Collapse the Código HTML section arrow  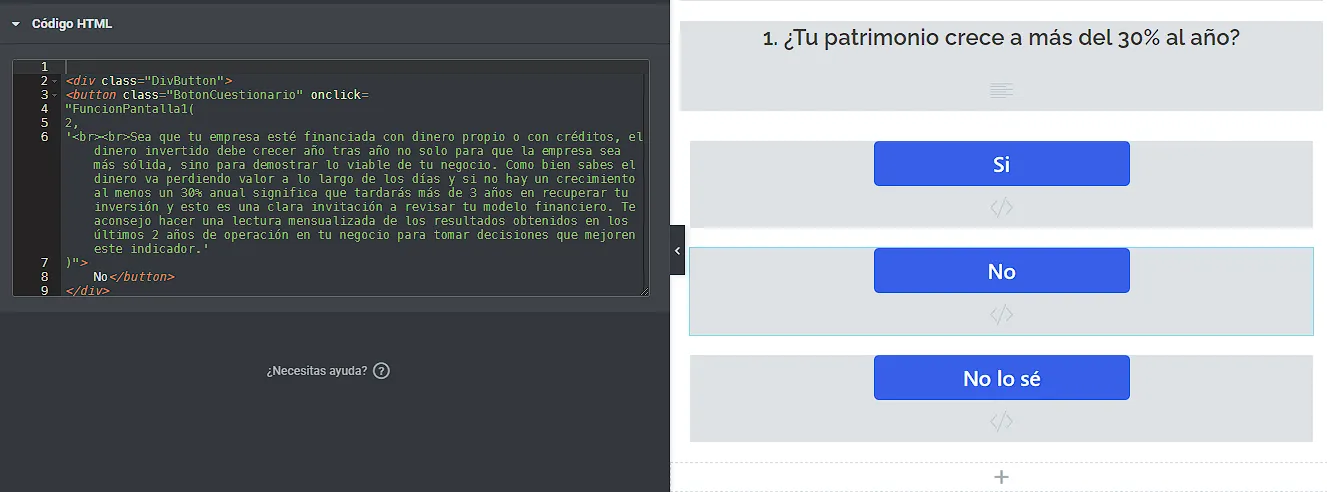click(16, 24)
